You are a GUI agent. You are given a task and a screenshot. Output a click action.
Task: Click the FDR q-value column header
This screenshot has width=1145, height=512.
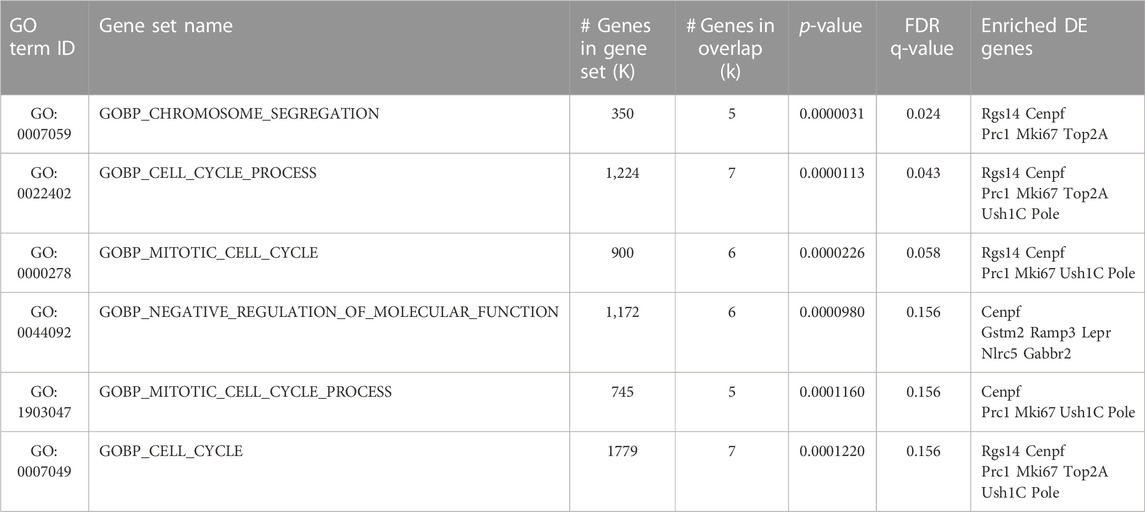tap(925, 37)
